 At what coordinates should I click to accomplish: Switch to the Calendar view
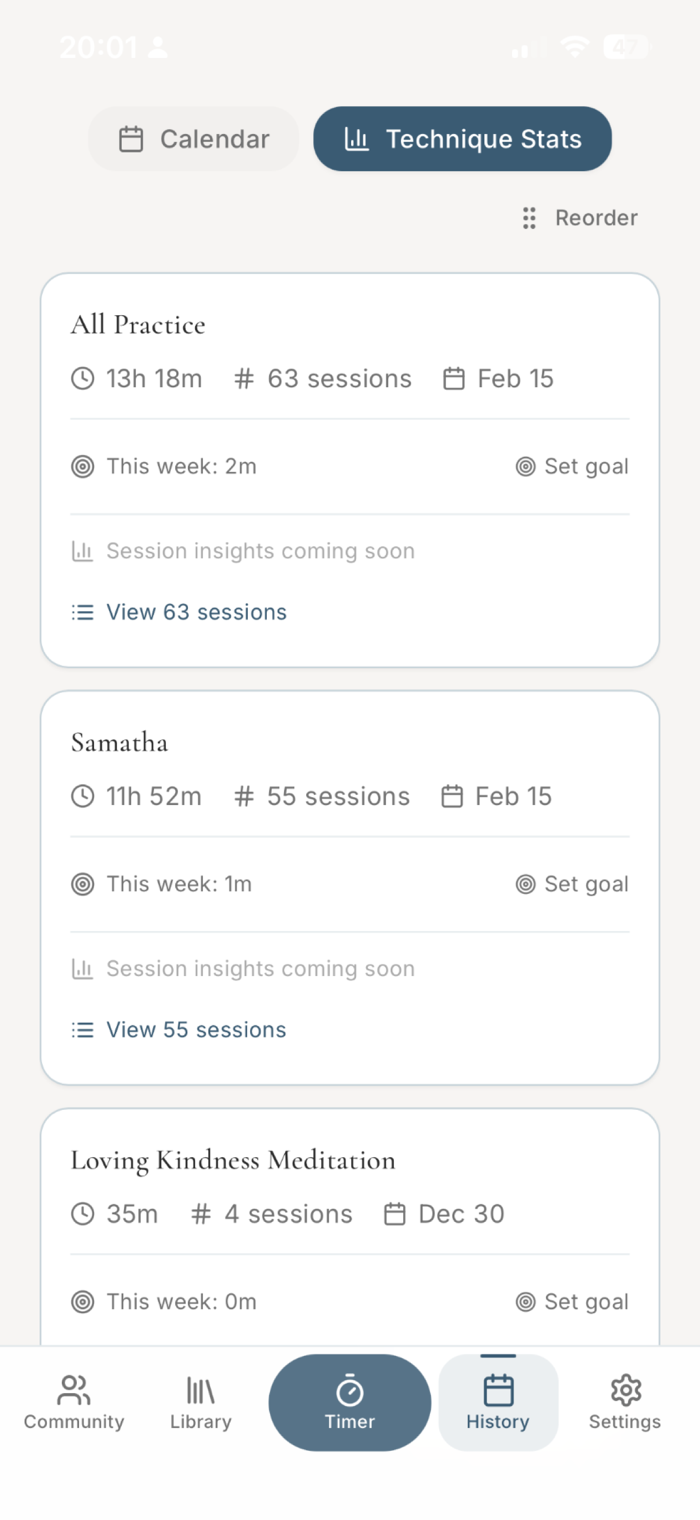pyautogui.click(x=194, y=139)
